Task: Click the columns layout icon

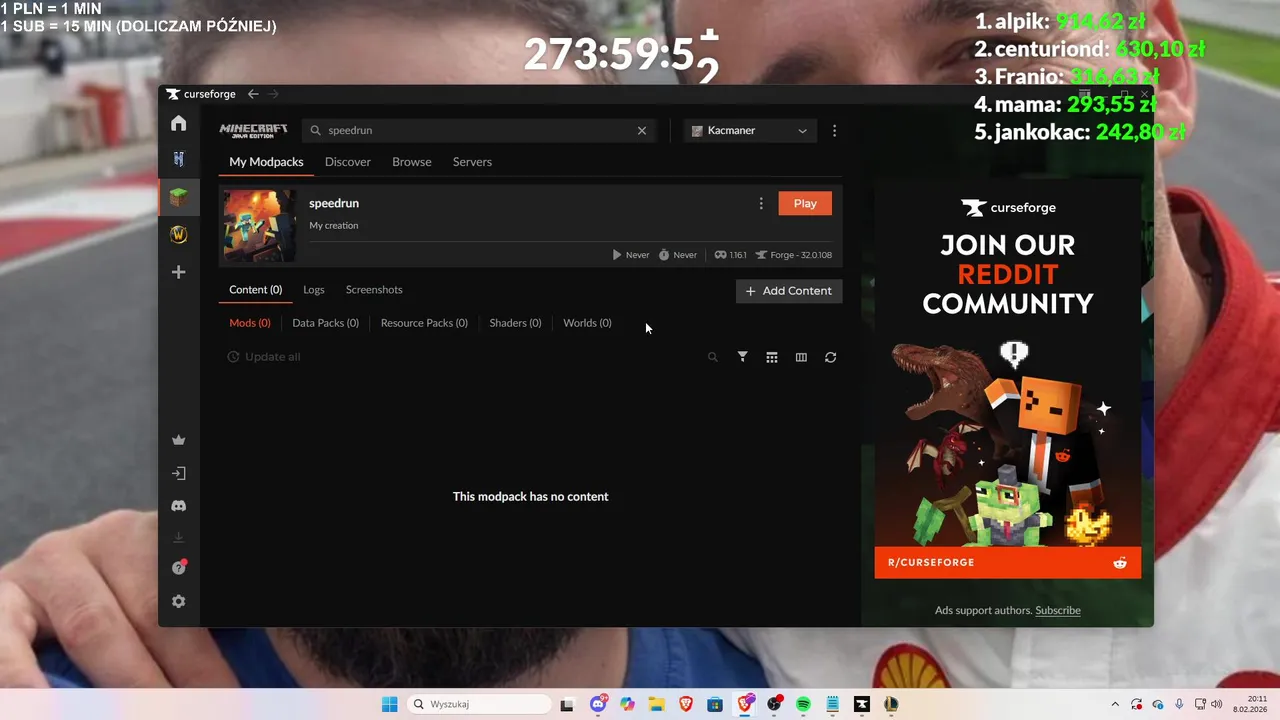Action: 801,357
